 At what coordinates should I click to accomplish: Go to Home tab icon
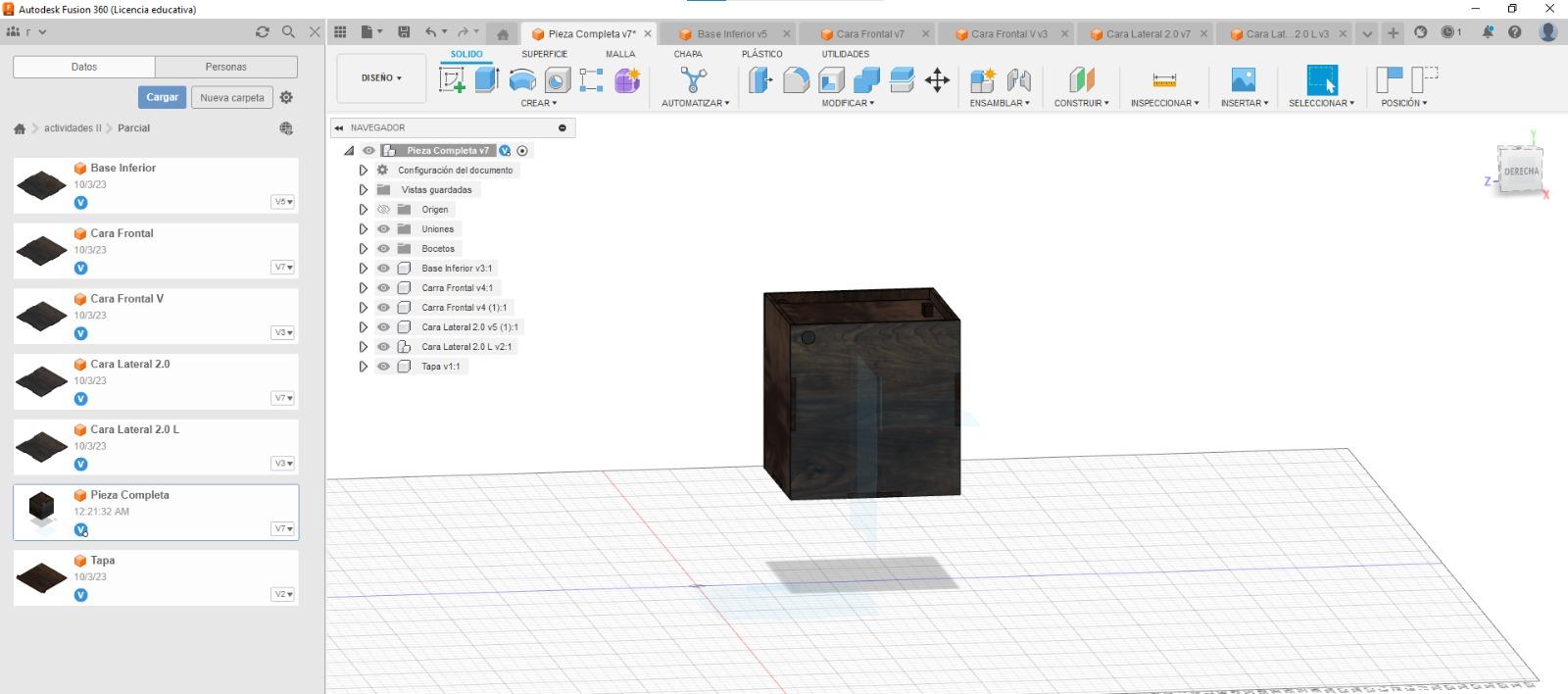pos(503,33)
